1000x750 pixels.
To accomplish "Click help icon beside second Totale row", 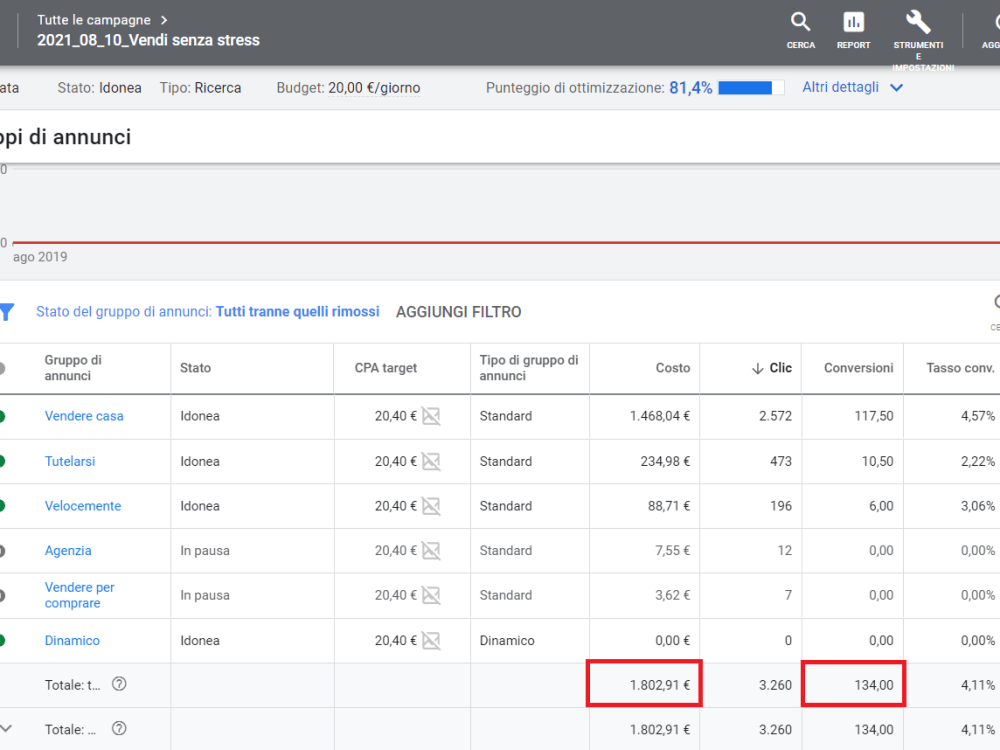I will pos(119,728).
